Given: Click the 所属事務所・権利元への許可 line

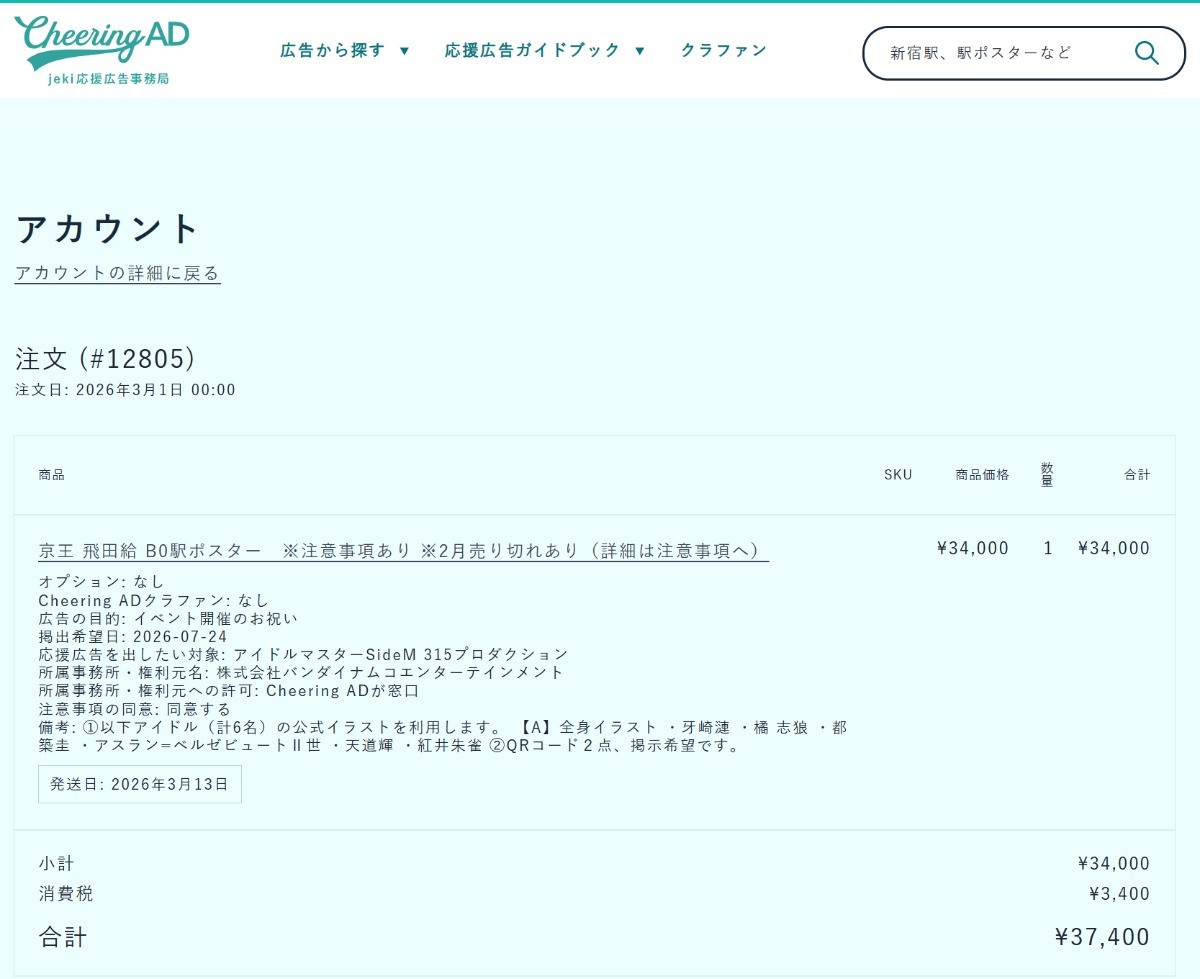Looking at the screenshot, I should click(229, 690).
